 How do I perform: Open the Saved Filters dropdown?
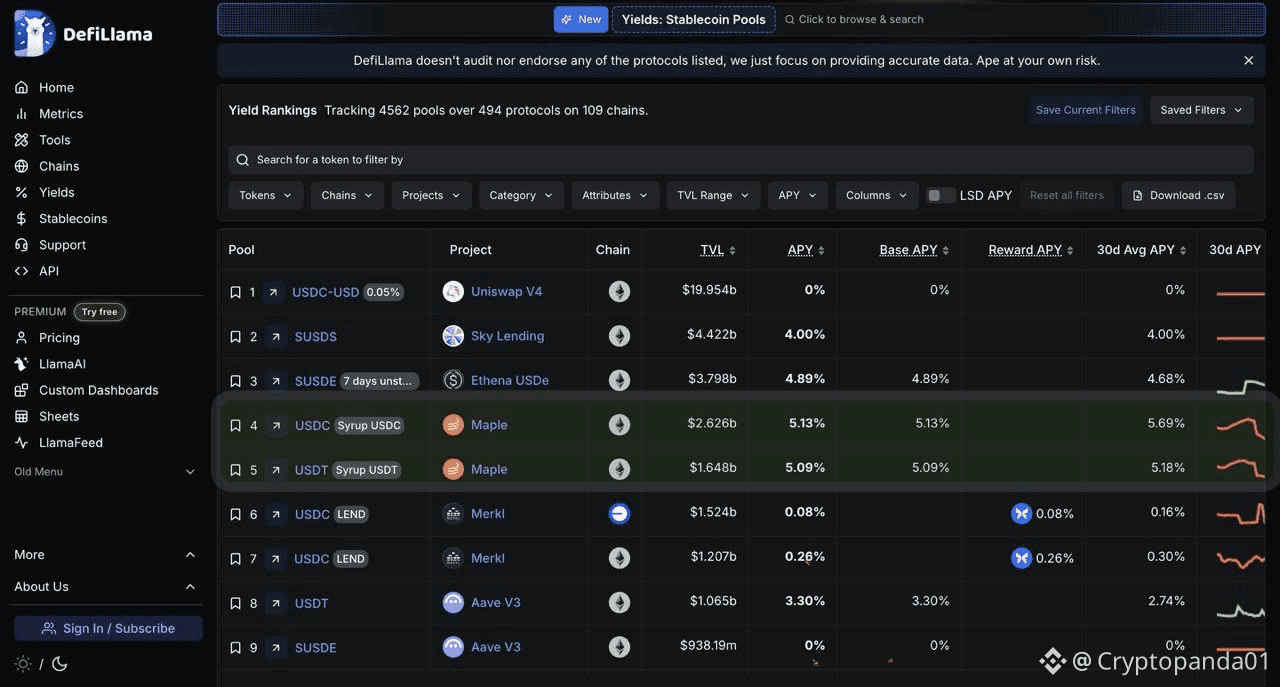[1202, 110]
